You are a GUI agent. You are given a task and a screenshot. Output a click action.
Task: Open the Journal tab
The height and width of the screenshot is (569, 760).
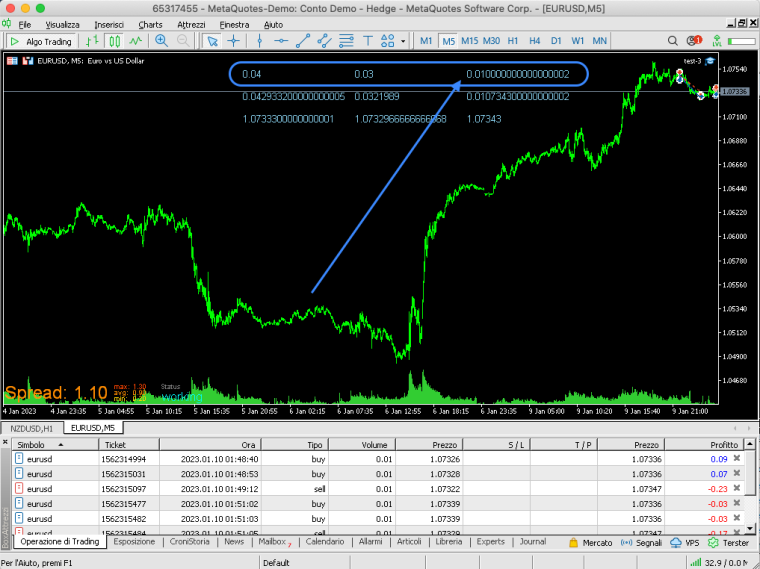coord(533,542)
